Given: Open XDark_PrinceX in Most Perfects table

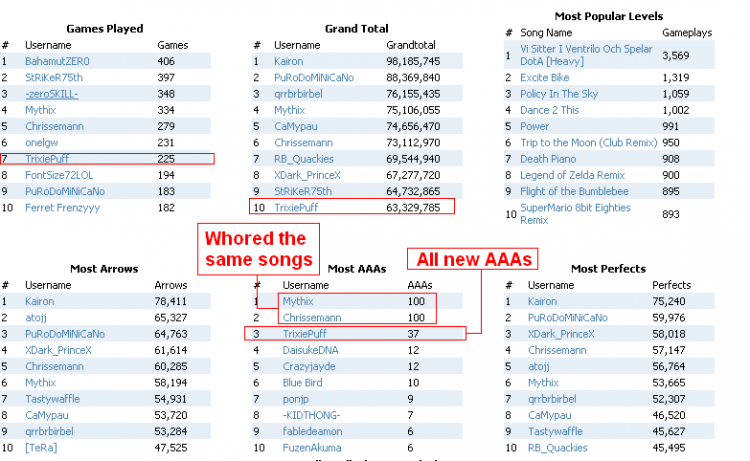Looking at the screenshot, I should [x=561, y=334].
